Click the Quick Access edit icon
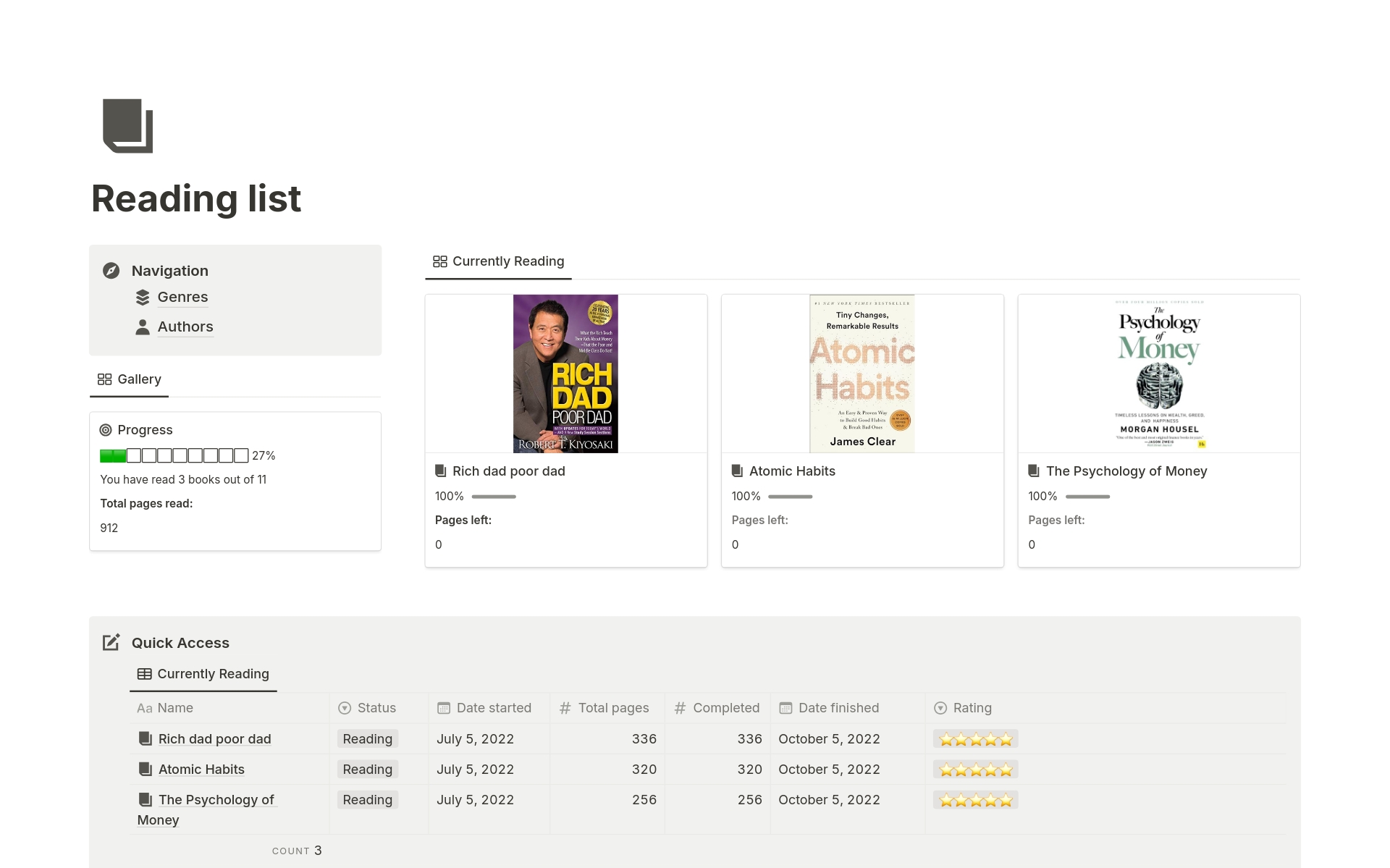 point(111,642)
